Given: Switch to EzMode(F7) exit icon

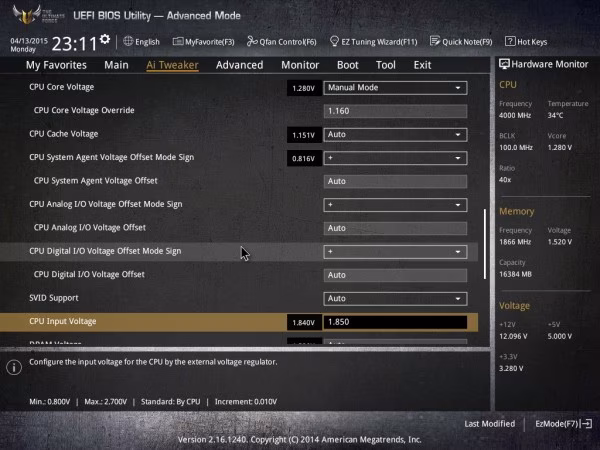Looking at the screenshot, I should (x=586, y=424).
